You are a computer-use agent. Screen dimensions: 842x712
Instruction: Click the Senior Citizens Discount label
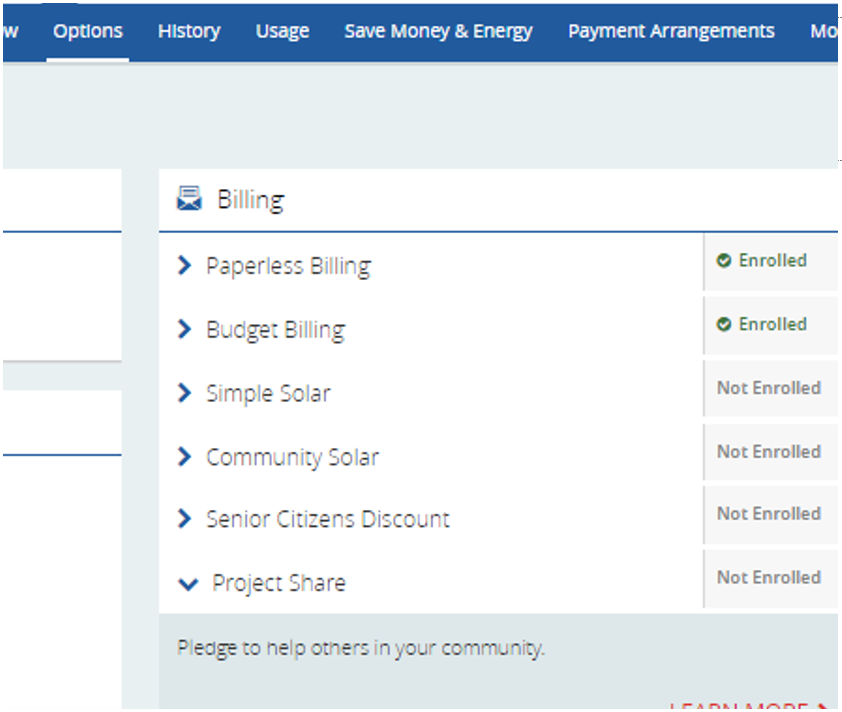point(327,520)
